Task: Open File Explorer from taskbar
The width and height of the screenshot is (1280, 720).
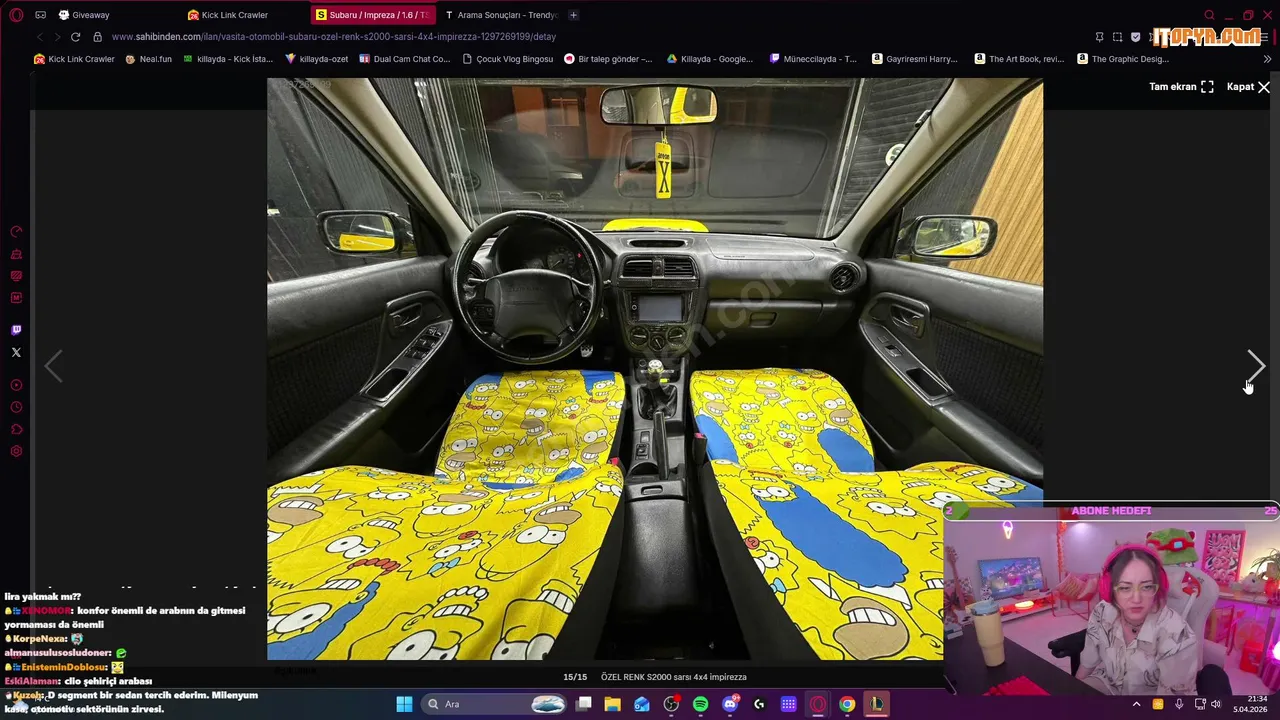Action: [x=612, y=704]
